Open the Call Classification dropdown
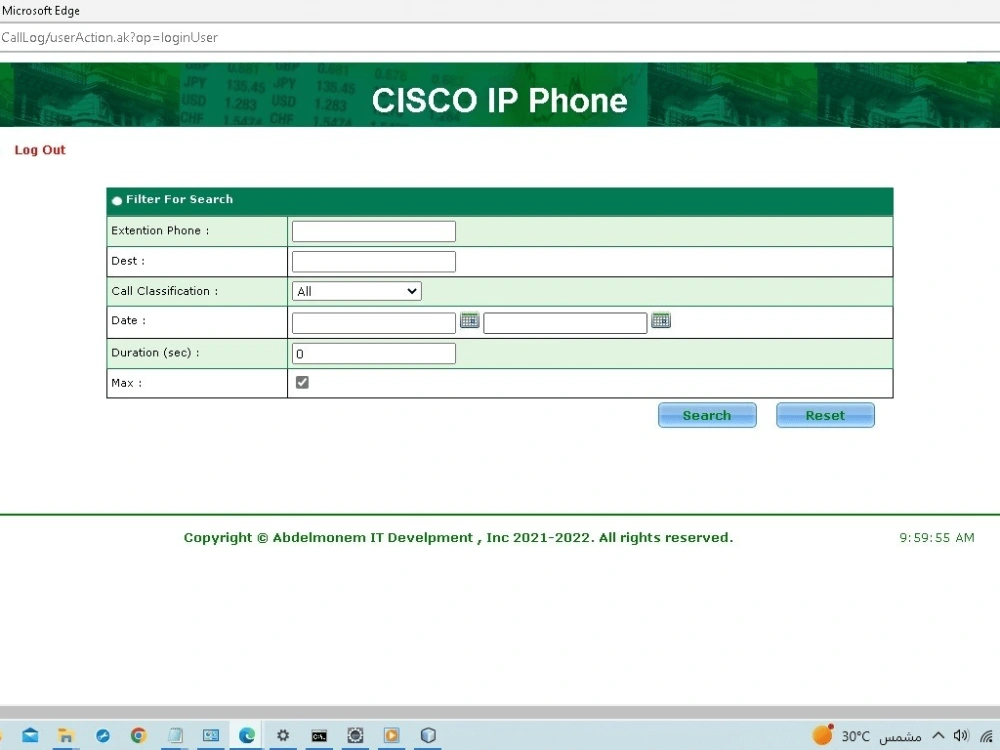The width and height of the screenshot is (1000, 750). point(357,291)
